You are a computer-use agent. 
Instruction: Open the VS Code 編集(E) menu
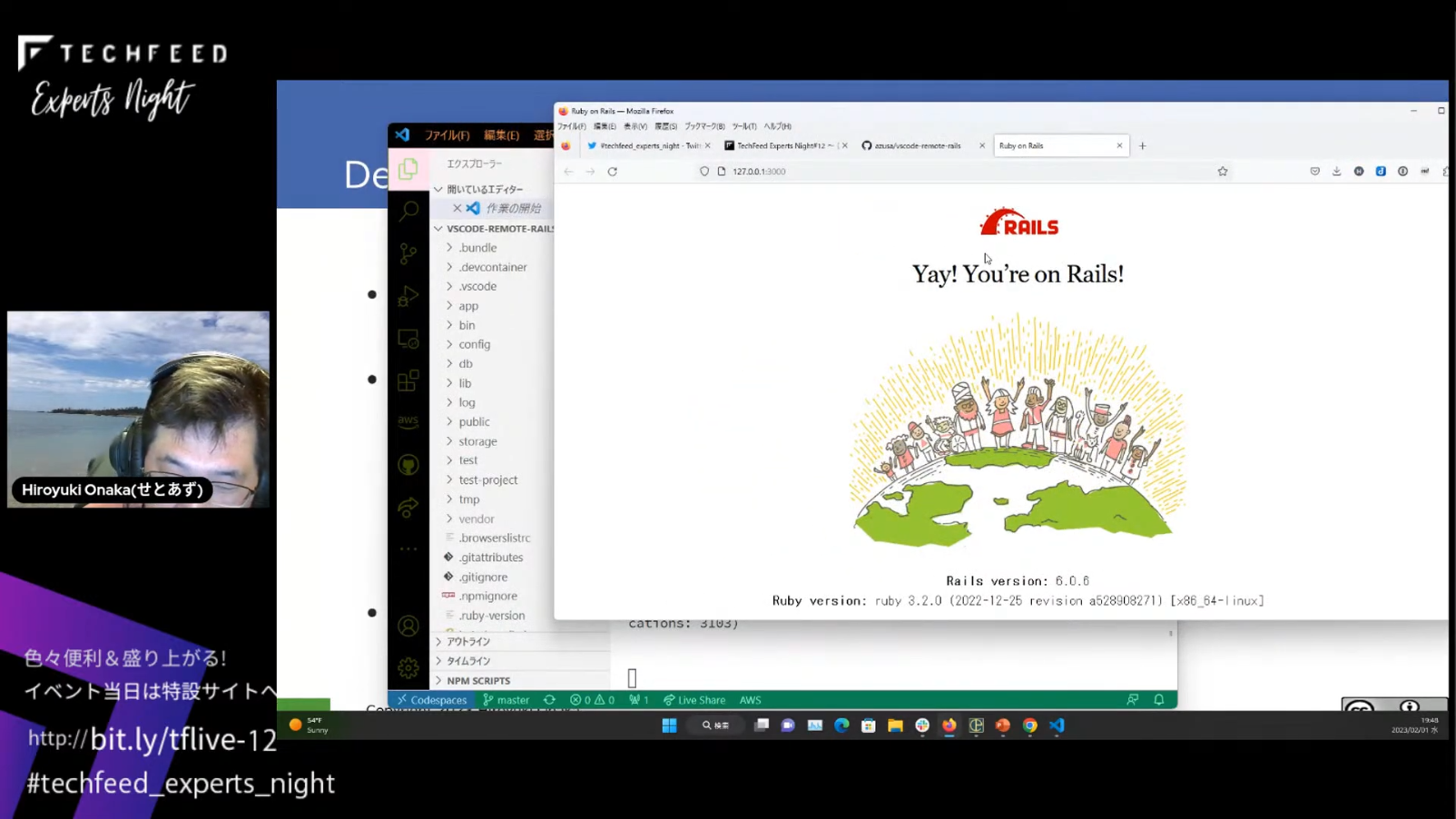click(x=501, y=135)
